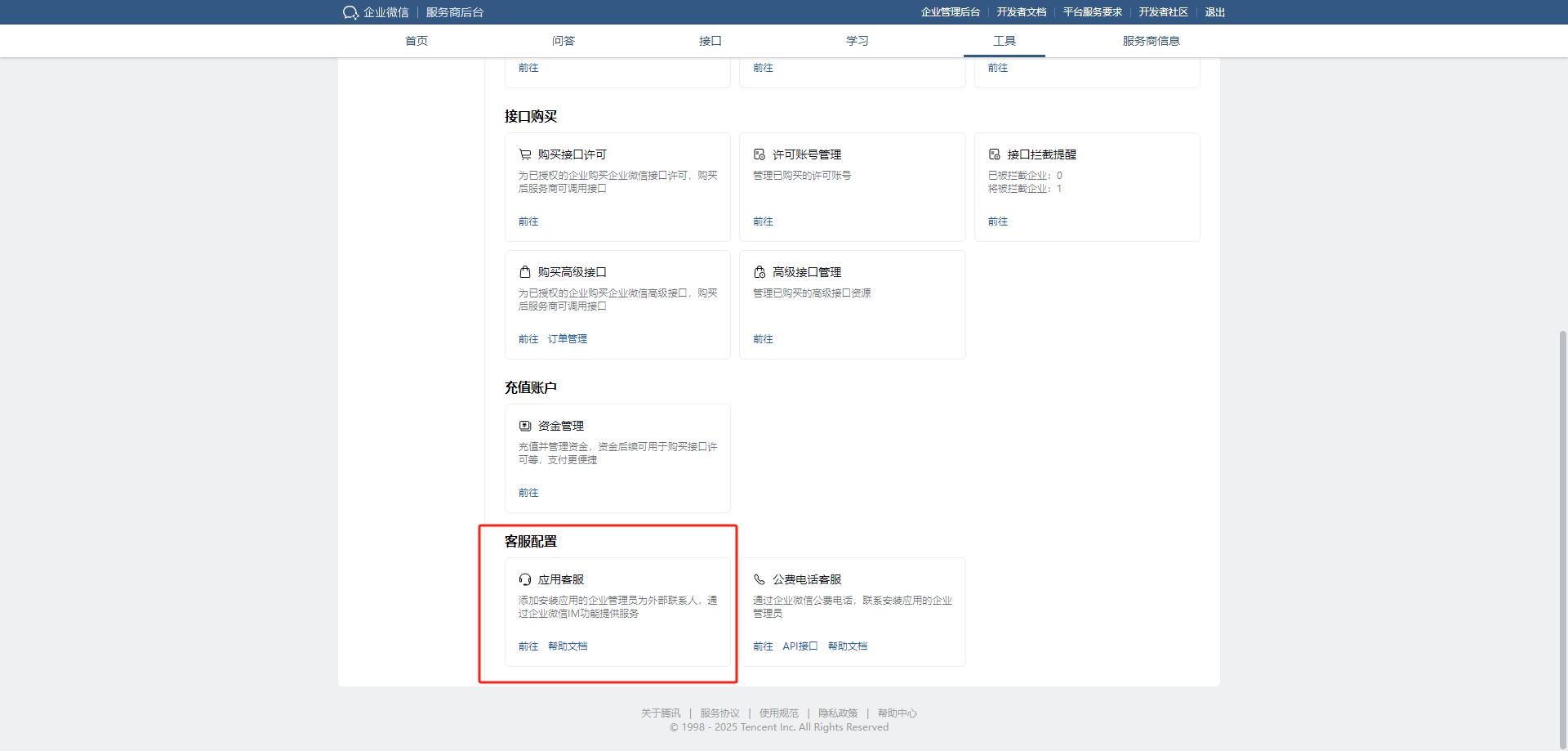Click 退出 to log out

coord(1214,12)
